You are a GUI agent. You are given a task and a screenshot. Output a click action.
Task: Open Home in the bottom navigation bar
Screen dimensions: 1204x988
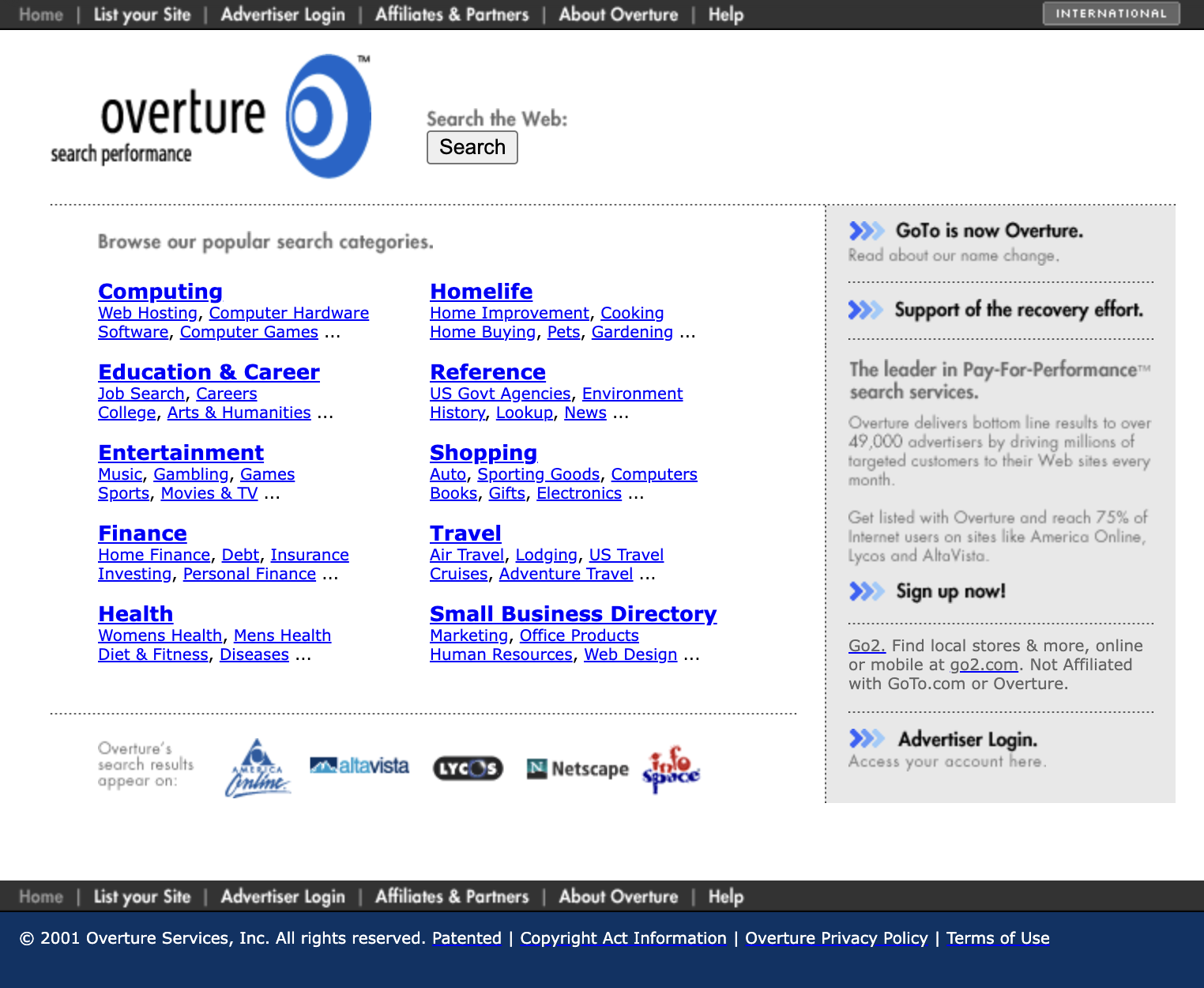tap(41, 896)
